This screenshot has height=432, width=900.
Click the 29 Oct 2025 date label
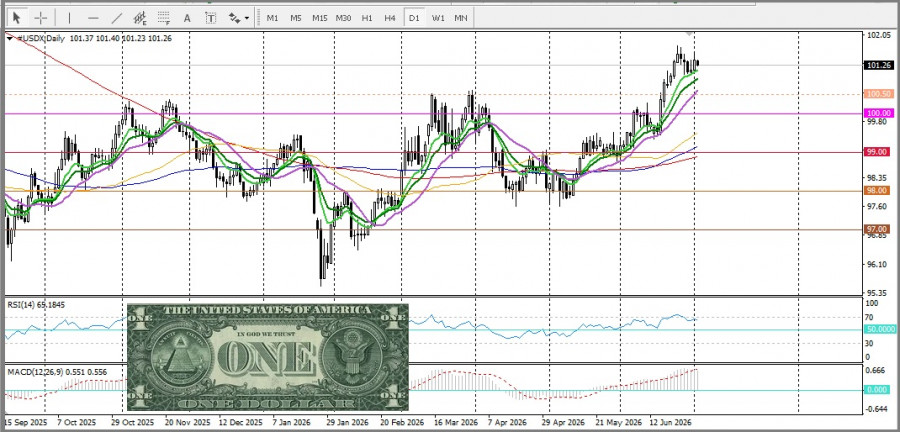tap(132, 421)
